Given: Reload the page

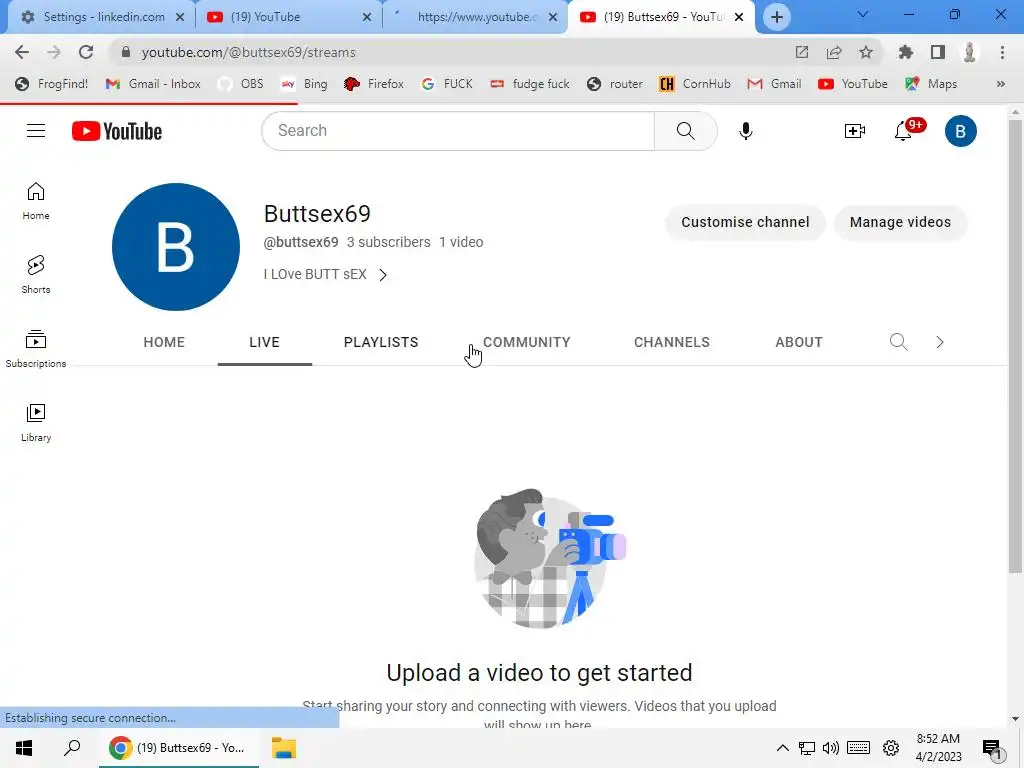Looking at the screenshot, I should click(86, 52).
